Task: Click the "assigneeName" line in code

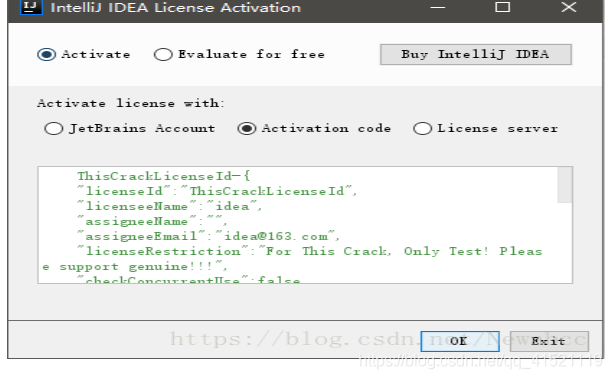Action: pyautogui.click(x=151, y=221)
